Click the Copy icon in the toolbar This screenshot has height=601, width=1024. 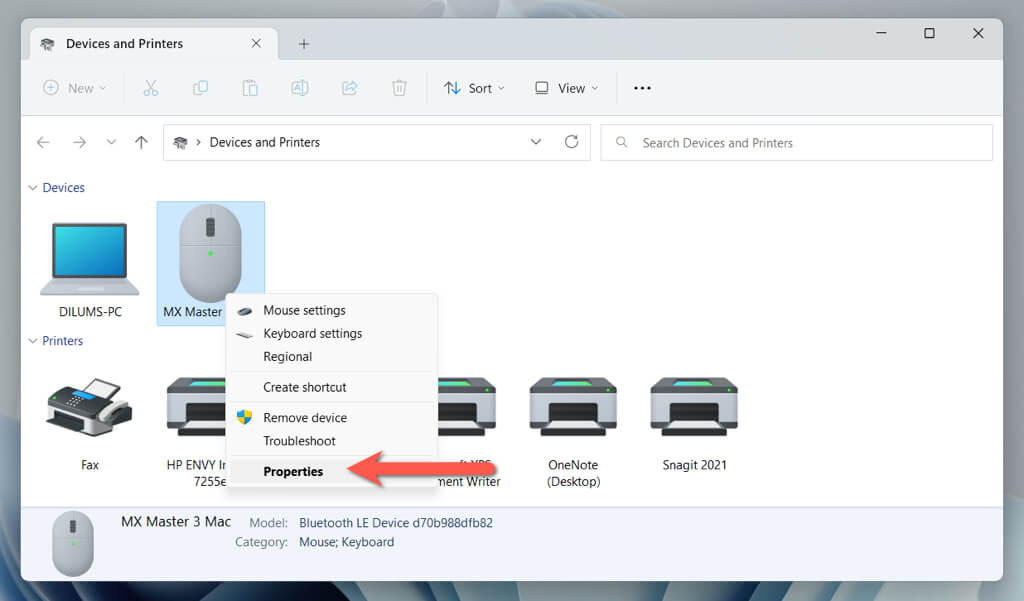coord(200,88)
